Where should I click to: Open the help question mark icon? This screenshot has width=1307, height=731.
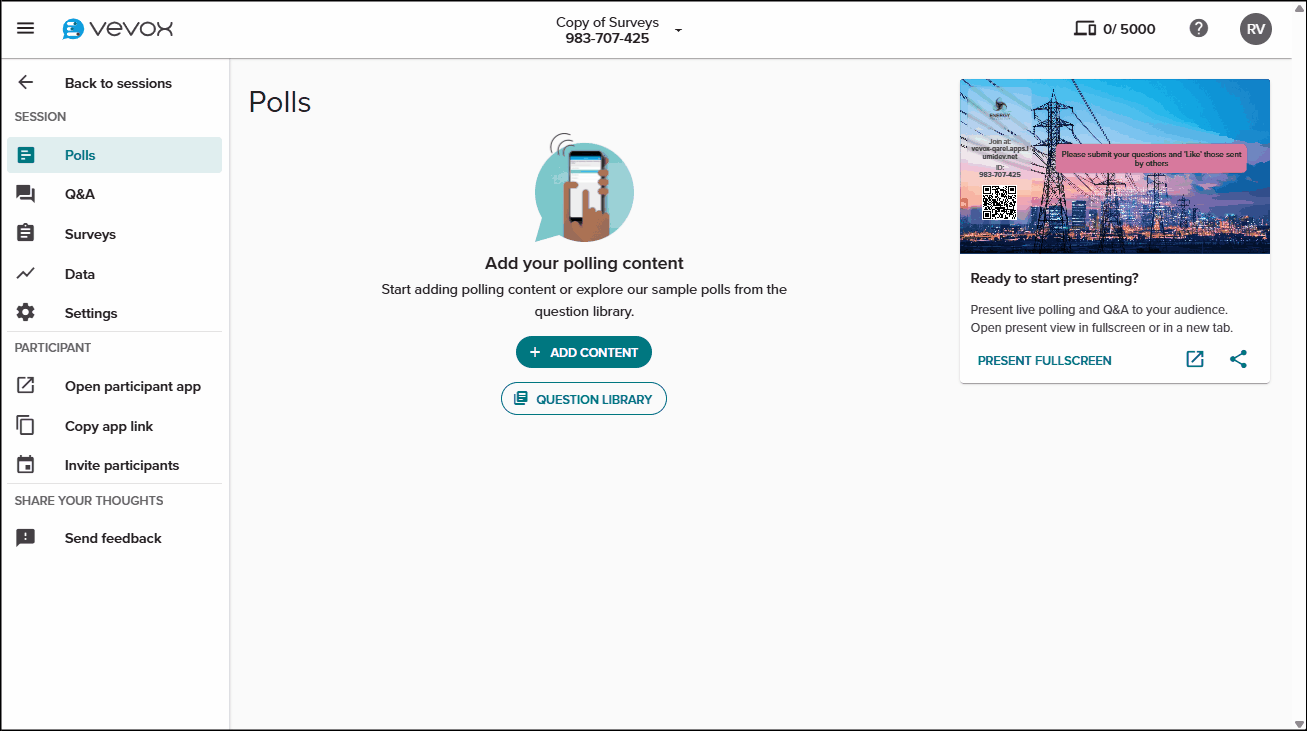[1199, 28]
